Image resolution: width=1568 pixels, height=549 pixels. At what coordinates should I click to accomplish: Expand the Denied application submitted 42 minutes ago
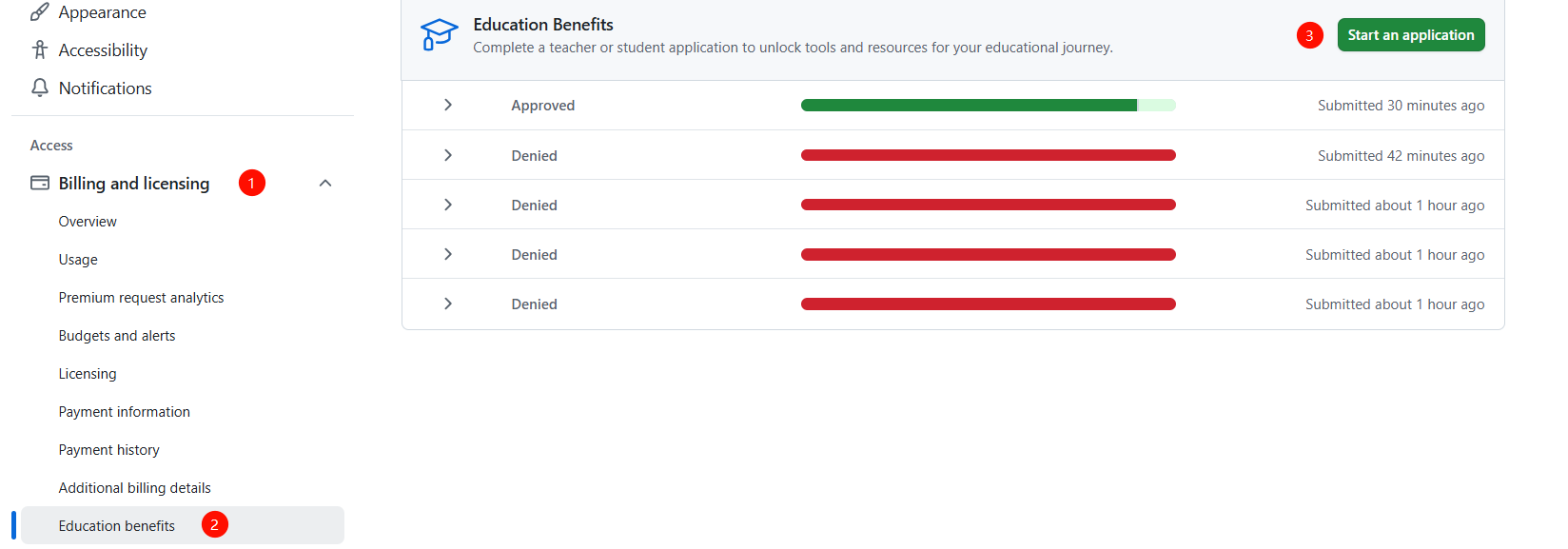pos(448,155)
